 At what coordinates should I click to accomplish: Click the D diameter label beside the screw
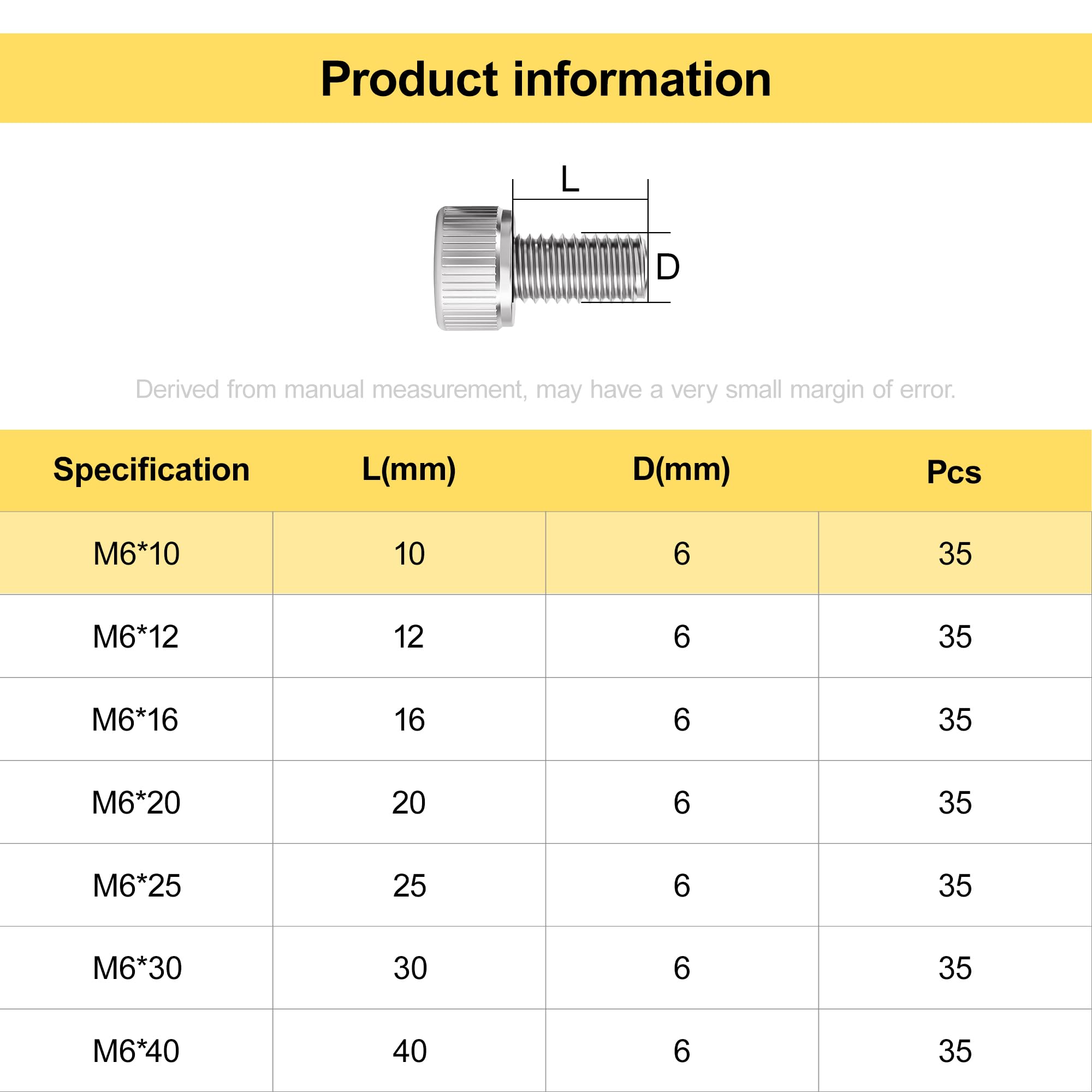(668, 267)
